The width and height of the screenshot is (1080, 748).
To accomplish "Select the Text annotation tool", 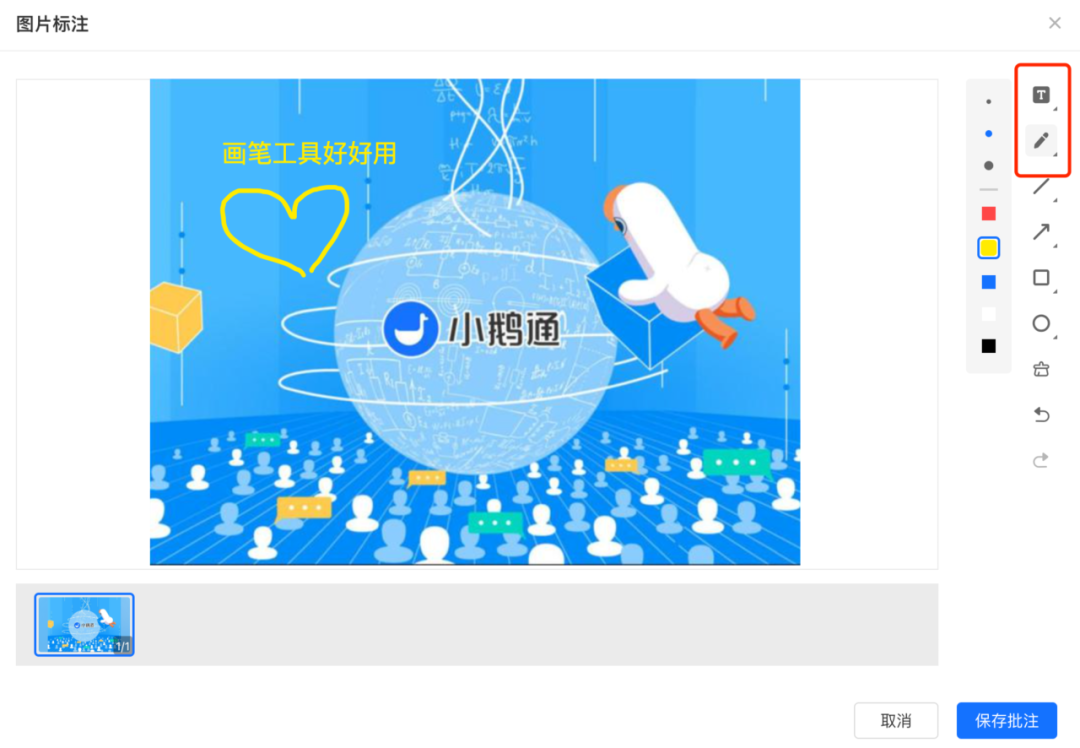I will point(1041,95).
